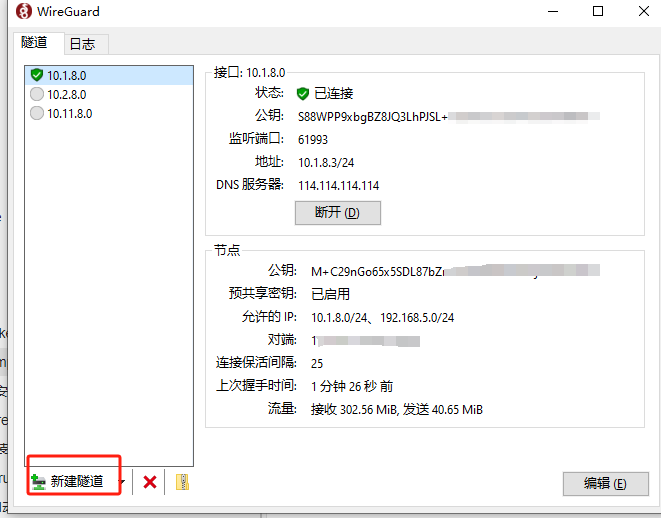Maximize the WireGuard window
Screen dimensions: 661x518
click(598, 11)
